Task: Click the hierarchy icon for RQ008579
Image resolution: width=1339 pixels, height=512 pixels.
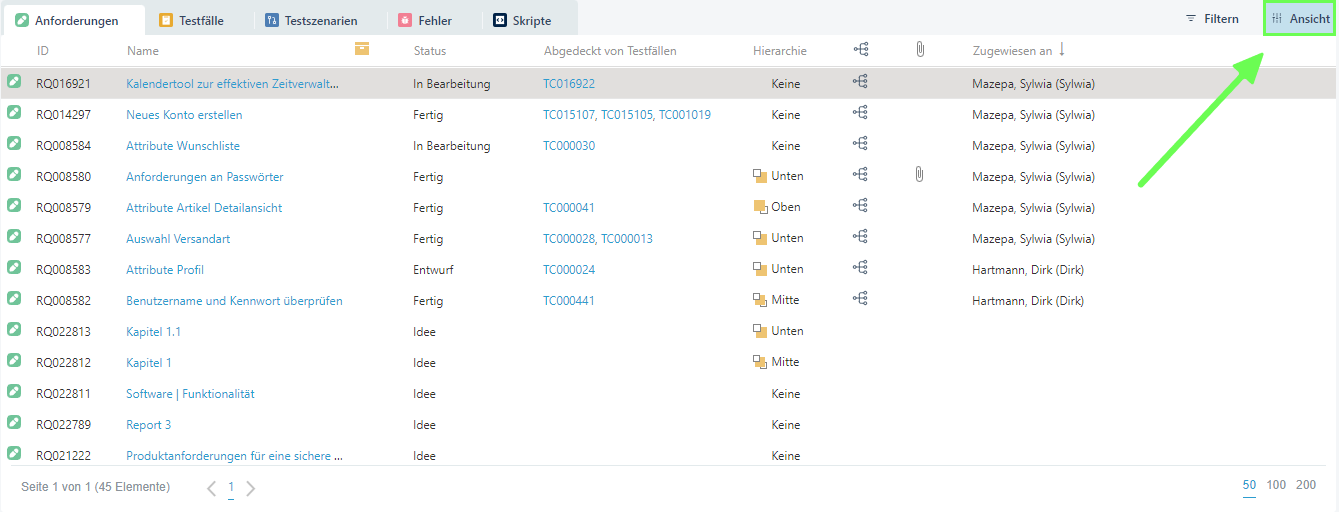Action: 760,207
